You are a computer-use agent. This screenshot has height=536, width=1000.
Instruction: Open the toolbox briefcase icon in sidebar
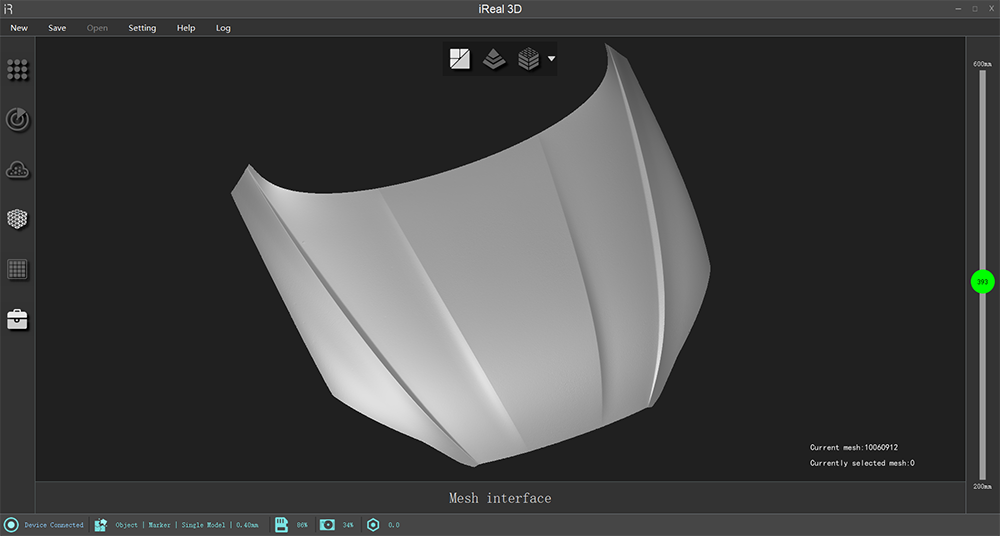pos(18,319)
